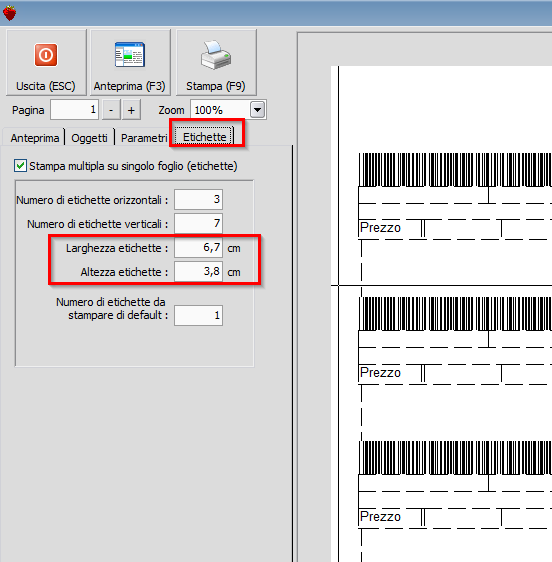
Task: Click the third barcode in the preview
Action: pyautogui.click(x=455, y=458)
